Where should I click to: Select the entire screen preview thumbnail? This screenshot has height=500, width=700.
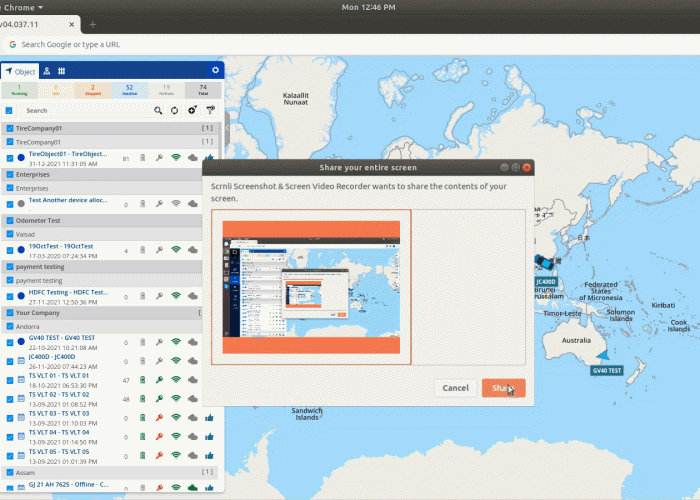coord(310,288)
